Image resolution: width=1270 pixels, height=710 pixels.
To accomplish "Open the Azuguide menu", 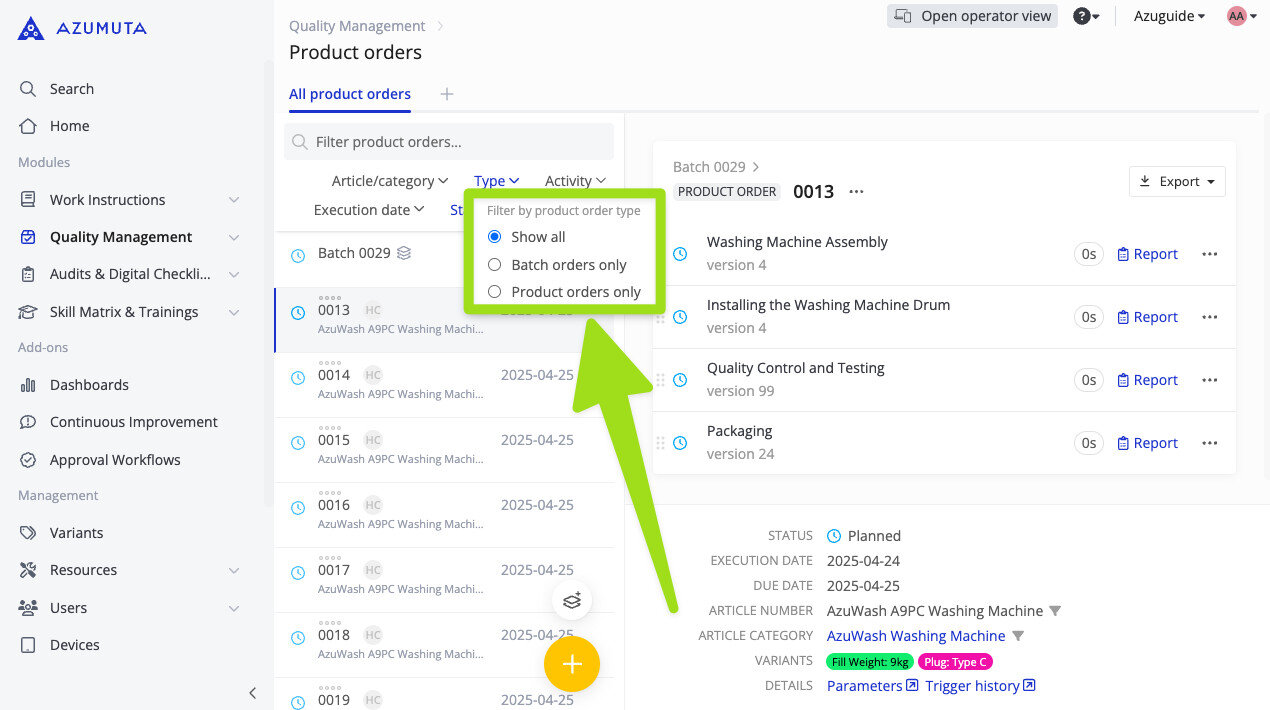I will (1168, 16).
